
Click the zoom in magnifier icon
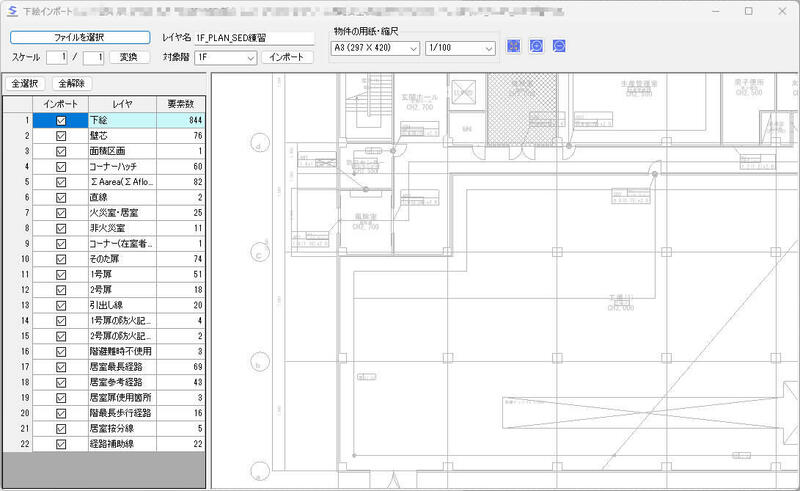pyautogui.click(x=536, y=46)
